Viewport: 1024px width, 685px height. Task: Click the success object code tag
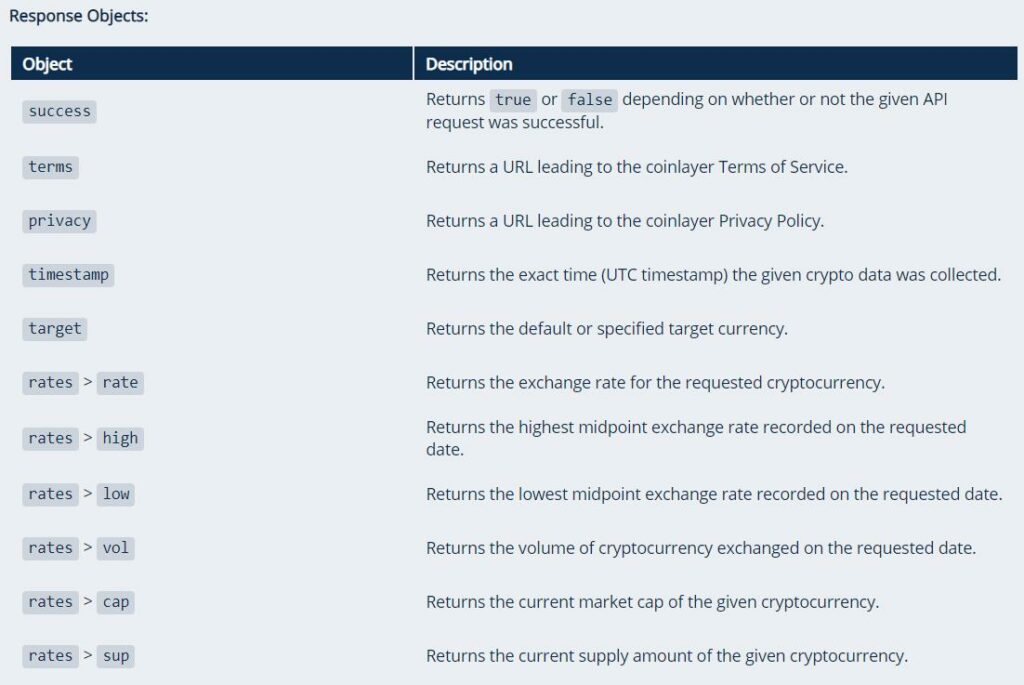pyautogui.click(x=59, y=111)
